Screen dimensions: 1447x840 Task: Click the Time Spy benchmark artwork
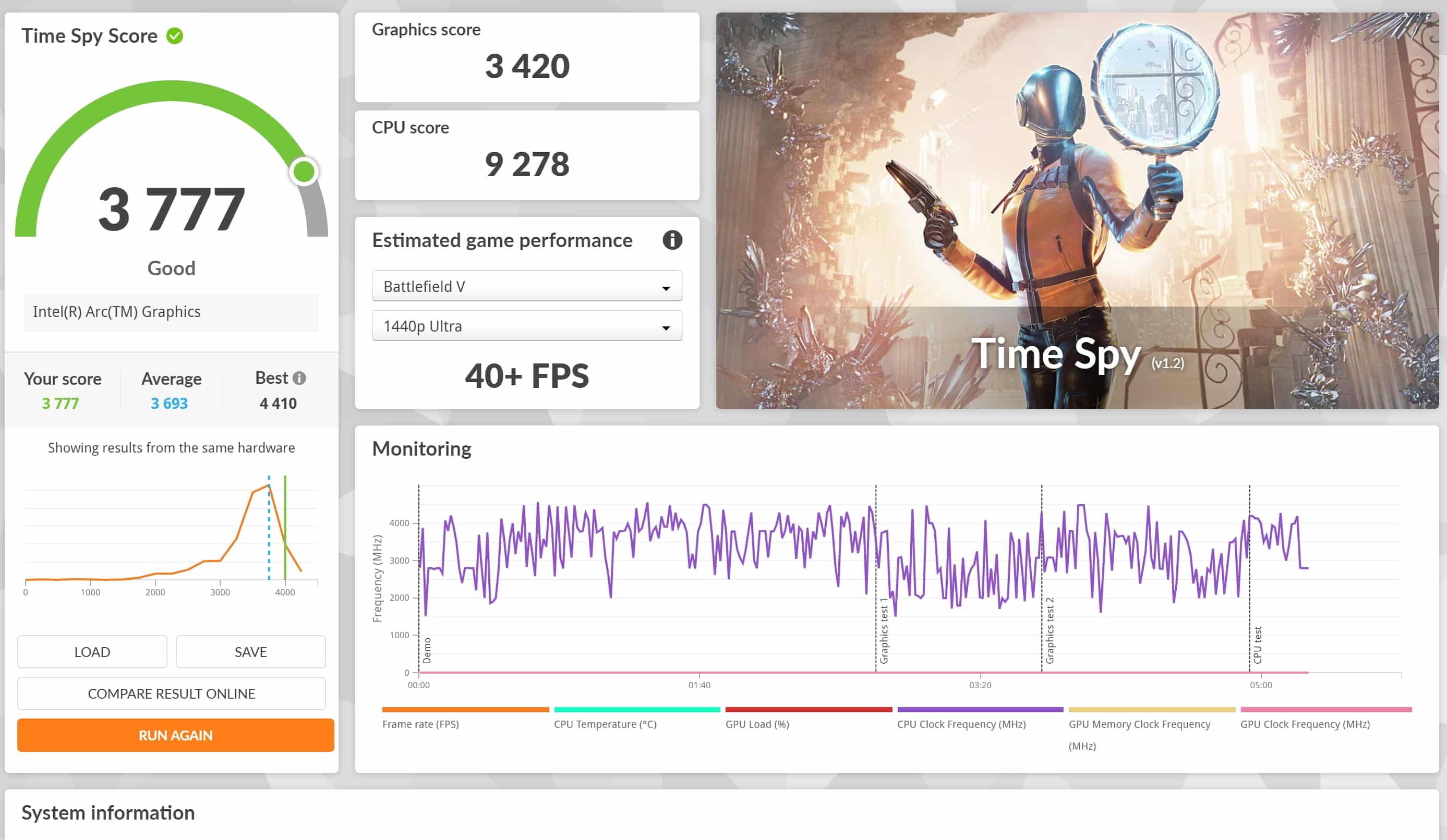(1077, 210)
